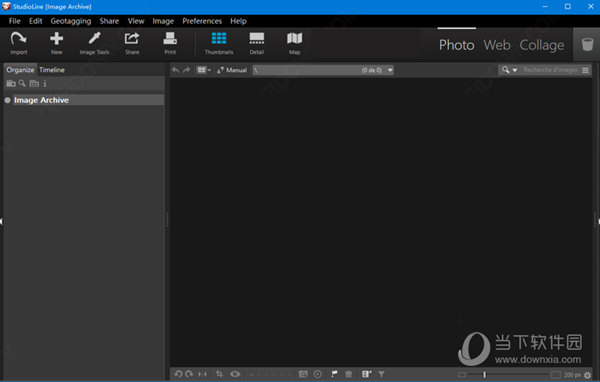
Task: Select the Collage mode
Action: pyautogui.click(x=541, y=45)
